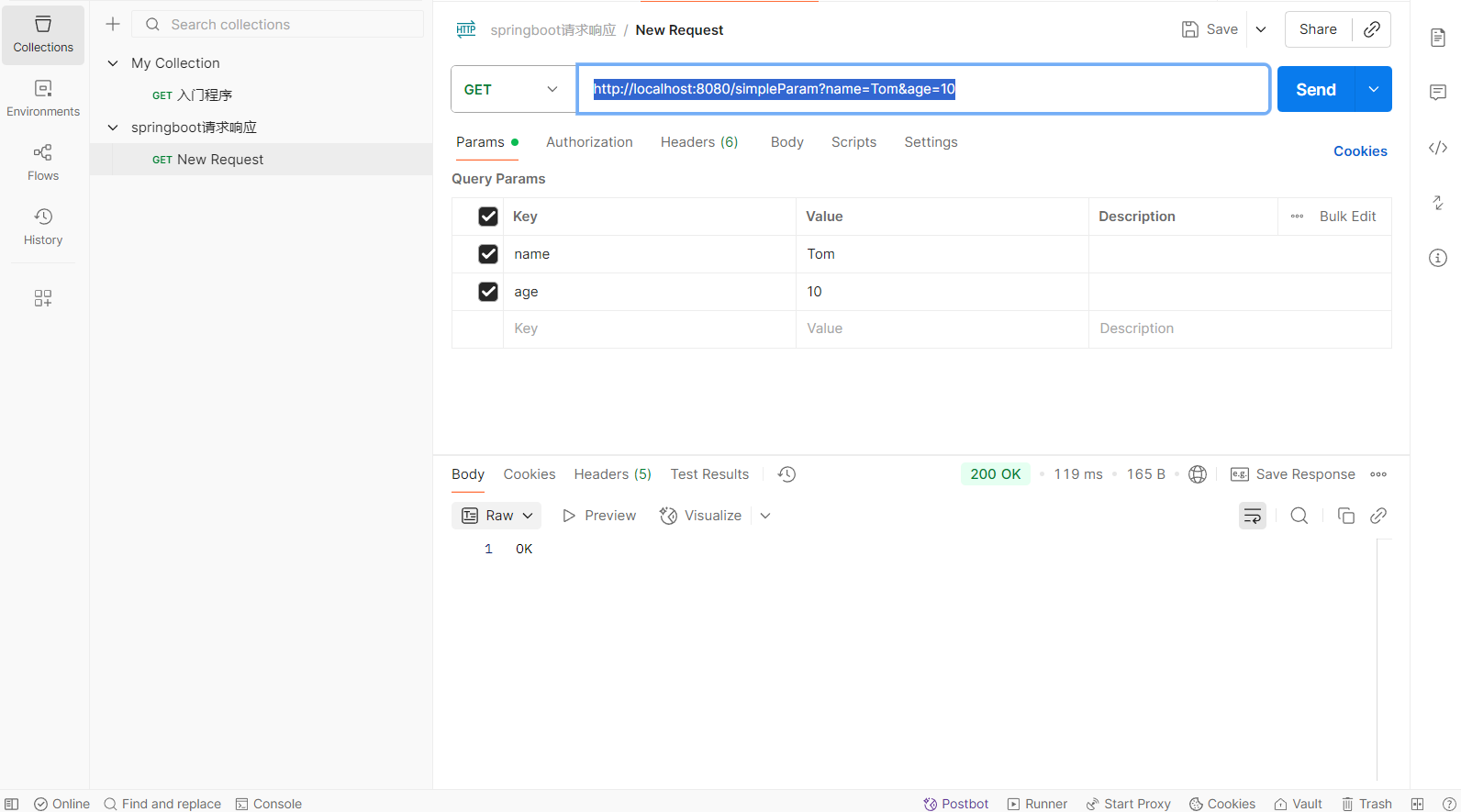
Task: Select the New Request tree item
Action: point(261,160)
